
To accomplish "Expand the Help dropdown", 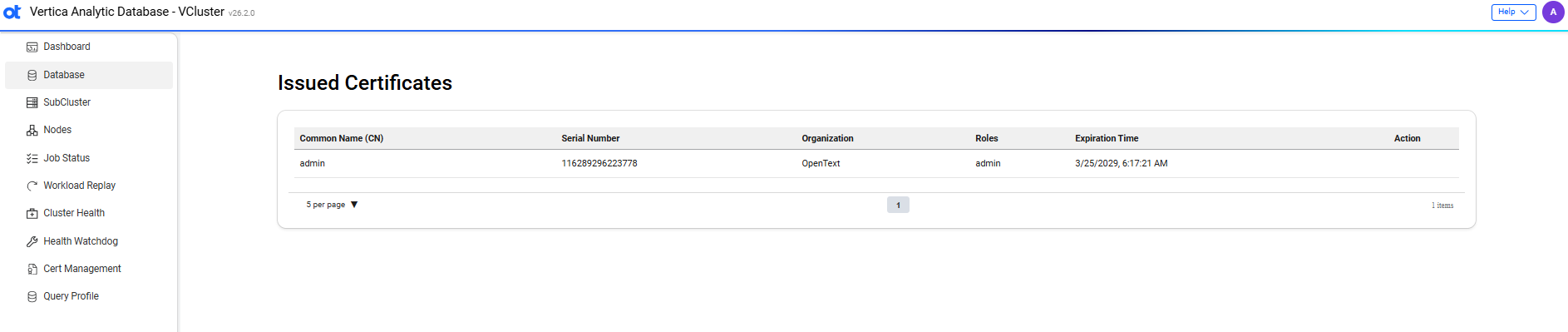I will [1513, 12].
